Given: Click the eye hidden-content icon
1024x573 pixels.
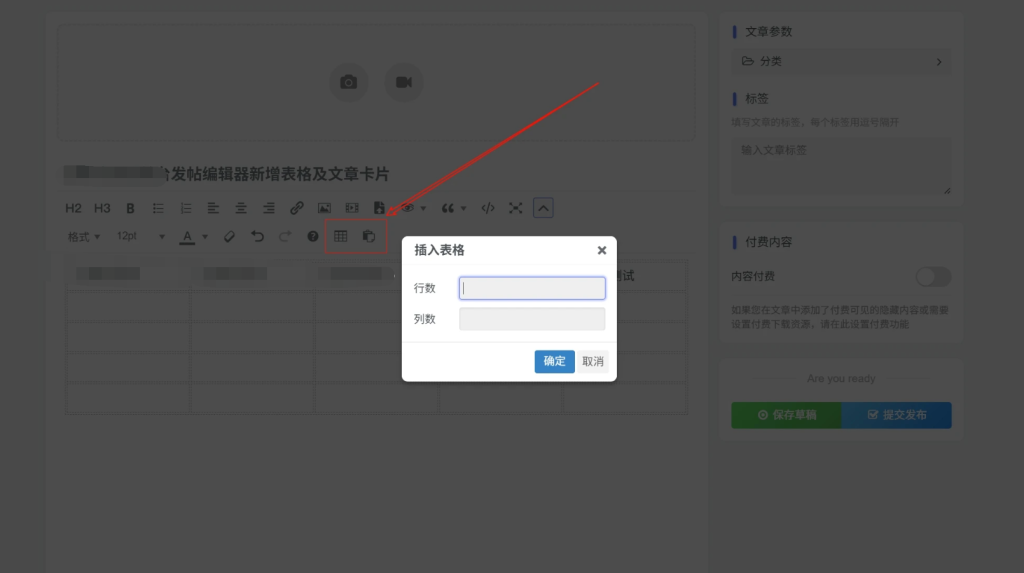Looking at the screenshot, I should (408, 208).
